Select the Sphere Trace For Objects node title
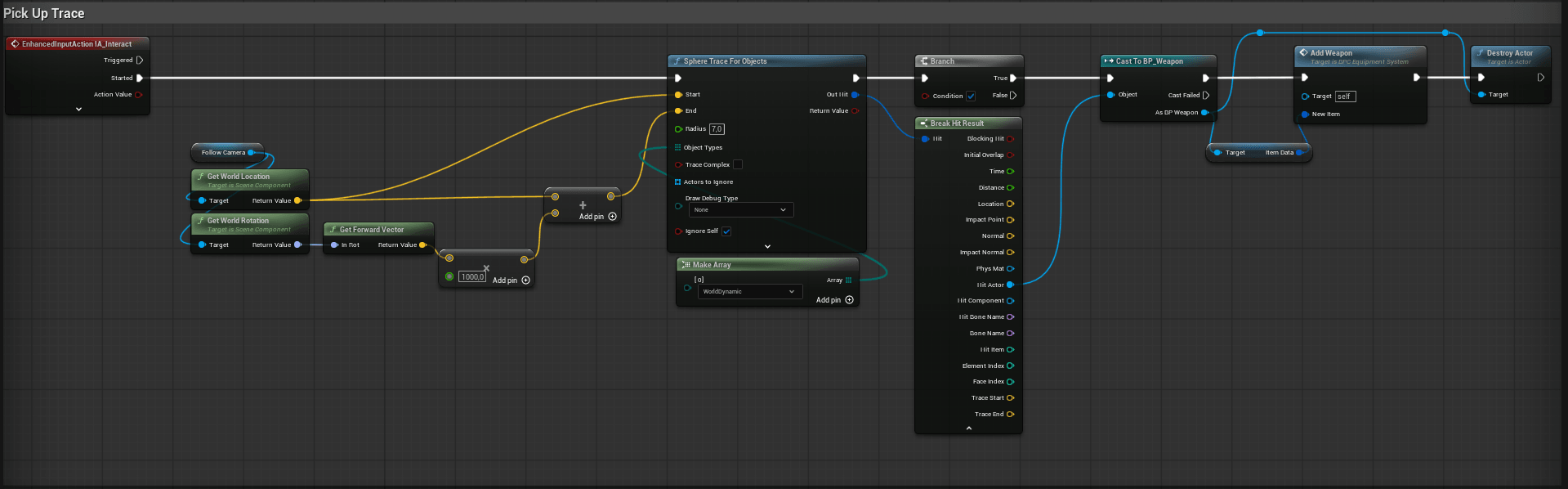This screenshot has height=489, width=1568. pos(725,61)
